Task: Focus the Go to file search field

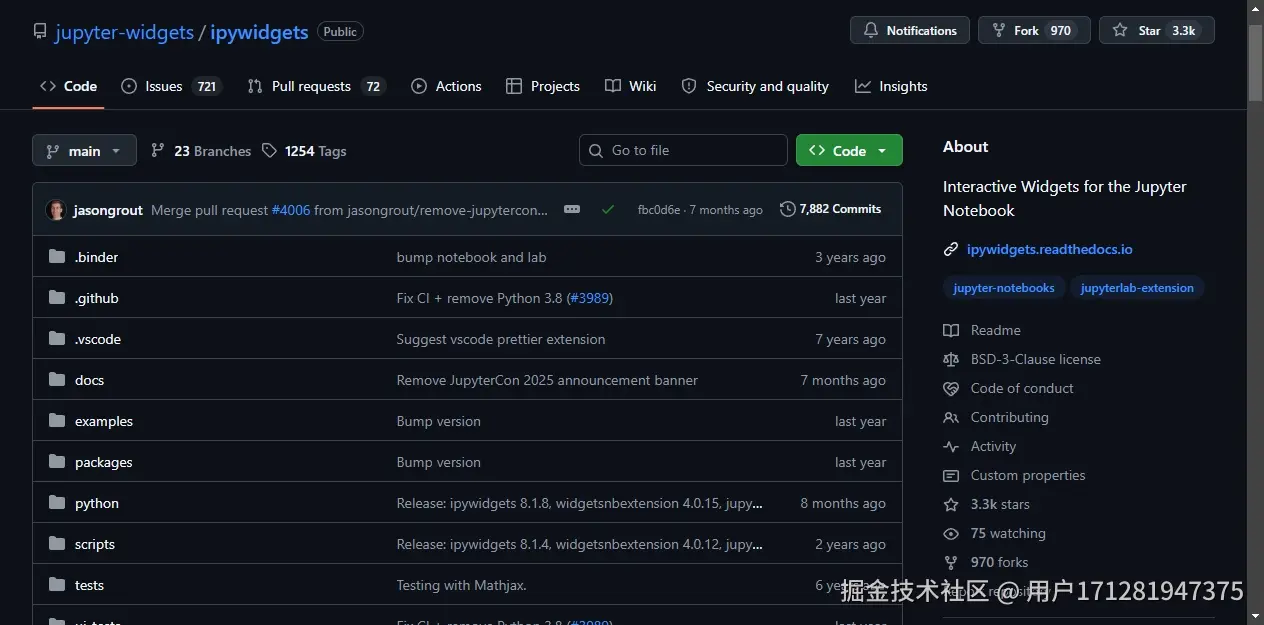Action: coord(683,150)
